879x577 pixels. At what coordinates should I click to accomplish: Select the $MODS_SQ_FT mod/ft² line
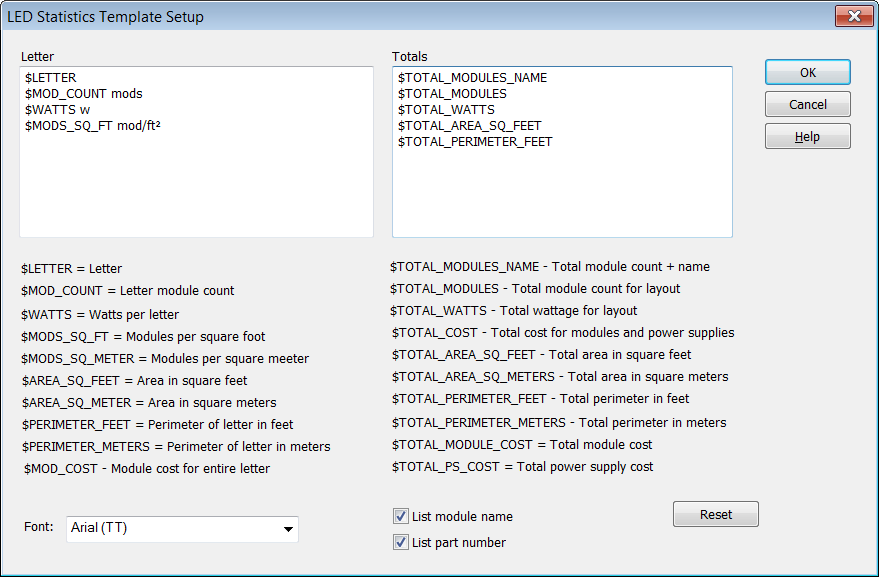click(x=93, y=125)
